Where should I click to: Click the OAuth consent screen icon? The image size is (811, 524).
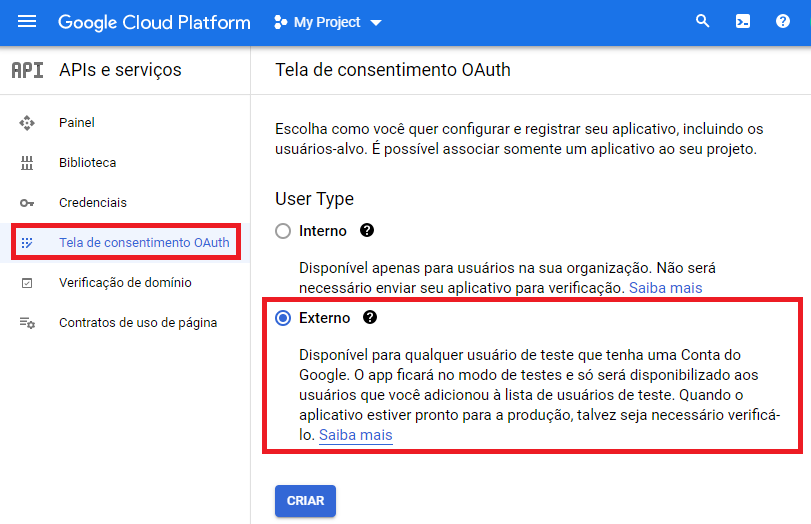point(27,243)
